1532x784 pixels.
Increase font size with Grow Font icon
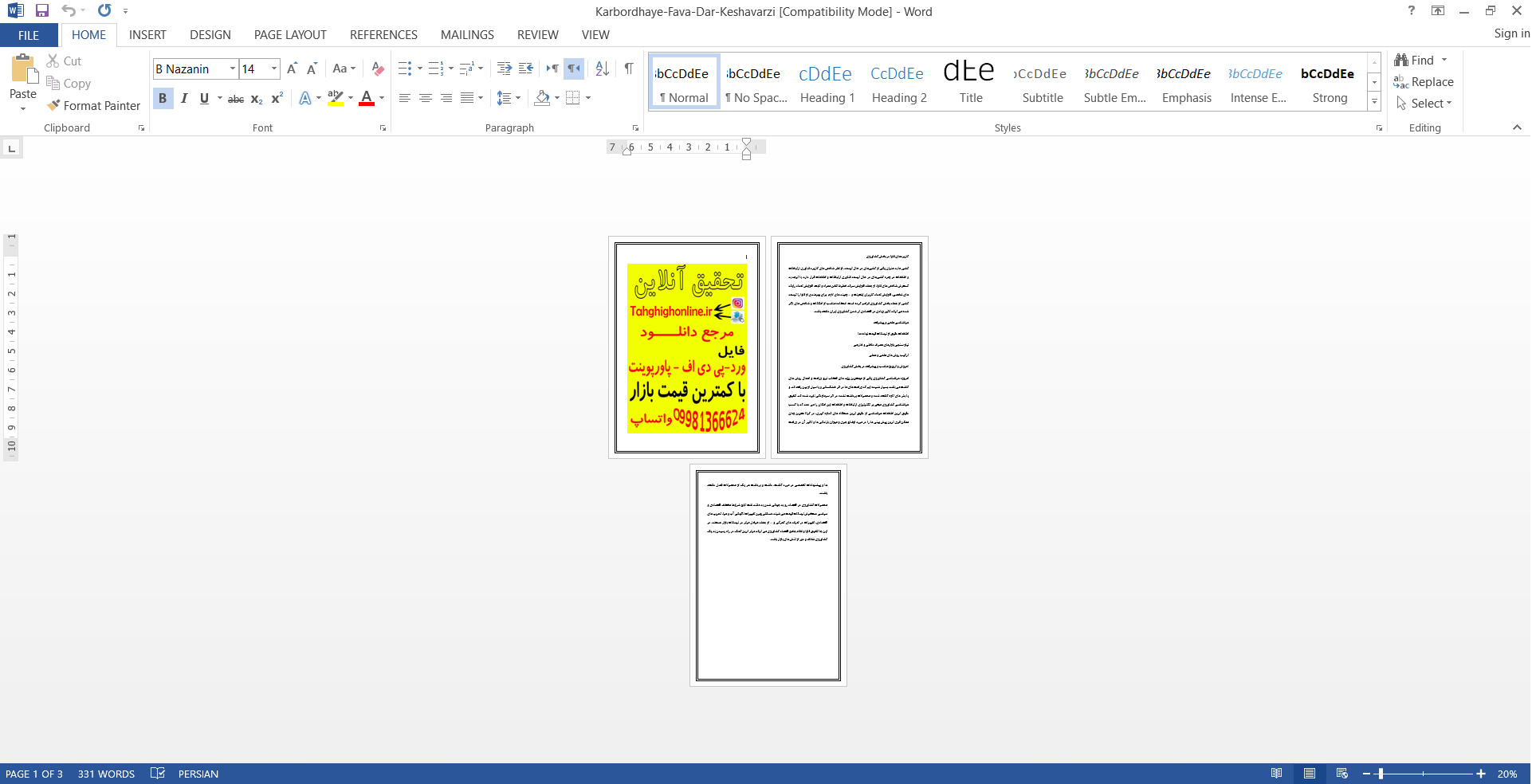click(x=292, y=69)
